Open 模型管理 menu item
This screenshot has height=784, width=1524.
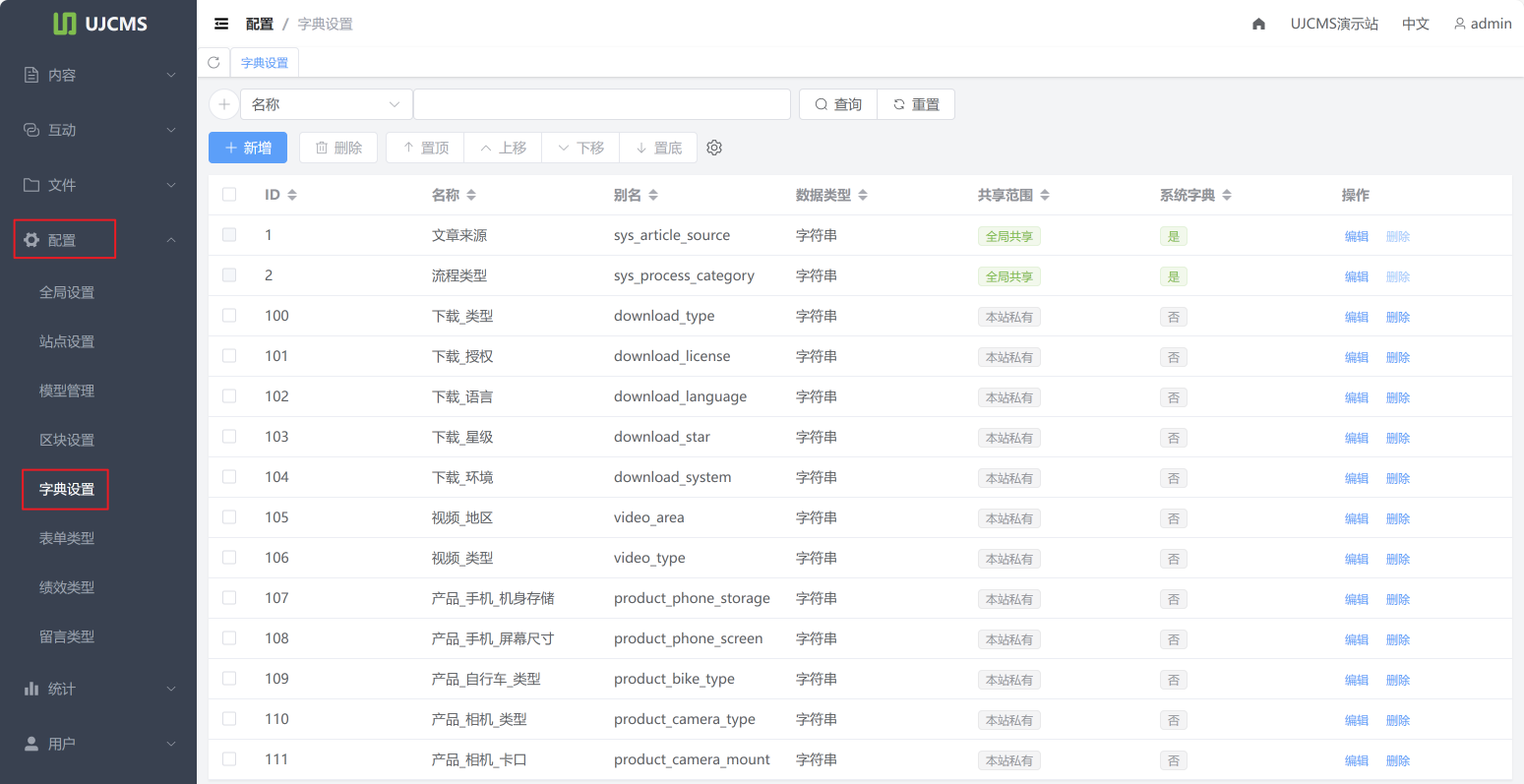coord(67,391)
